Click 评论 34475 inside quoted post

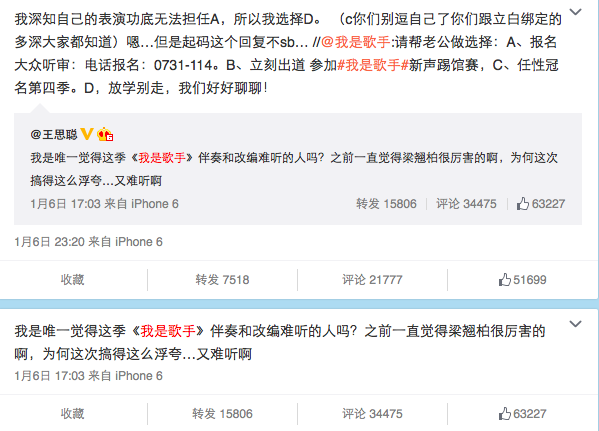point(466,204)
